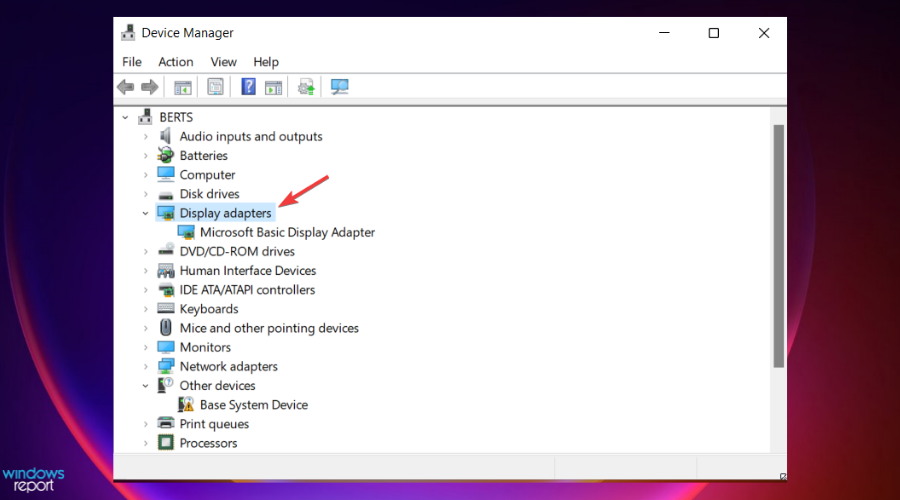The image size is (900, 500).
Task: Click the Network adapters icon
Action: tap(166, 366)
